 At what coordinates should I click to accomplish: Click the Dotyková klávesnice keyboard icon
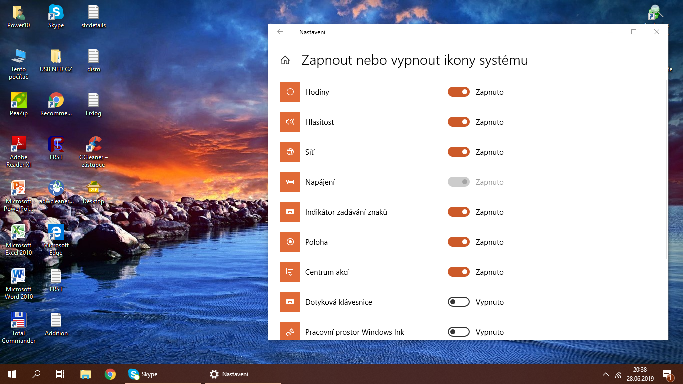(x=290, y=302)
